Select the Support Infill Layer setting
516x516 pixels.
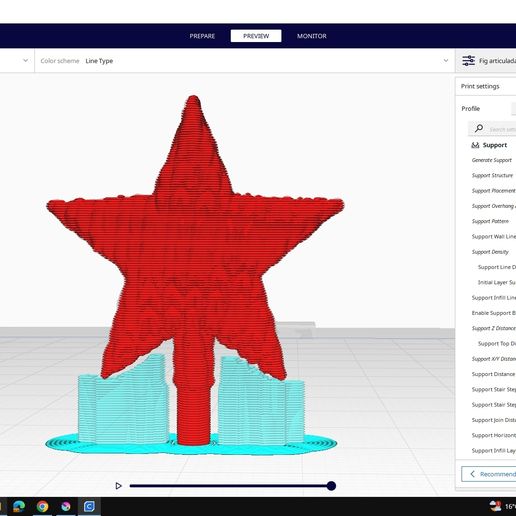tap(494, 451)
